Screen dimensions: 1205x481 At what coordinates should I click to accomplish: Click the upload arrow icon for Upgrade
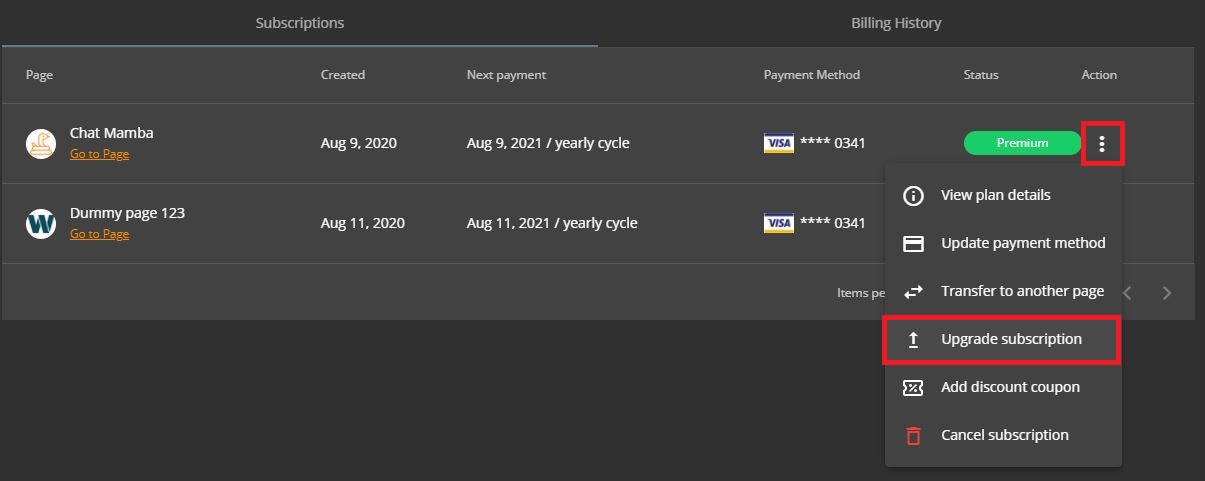click(913, 339)
